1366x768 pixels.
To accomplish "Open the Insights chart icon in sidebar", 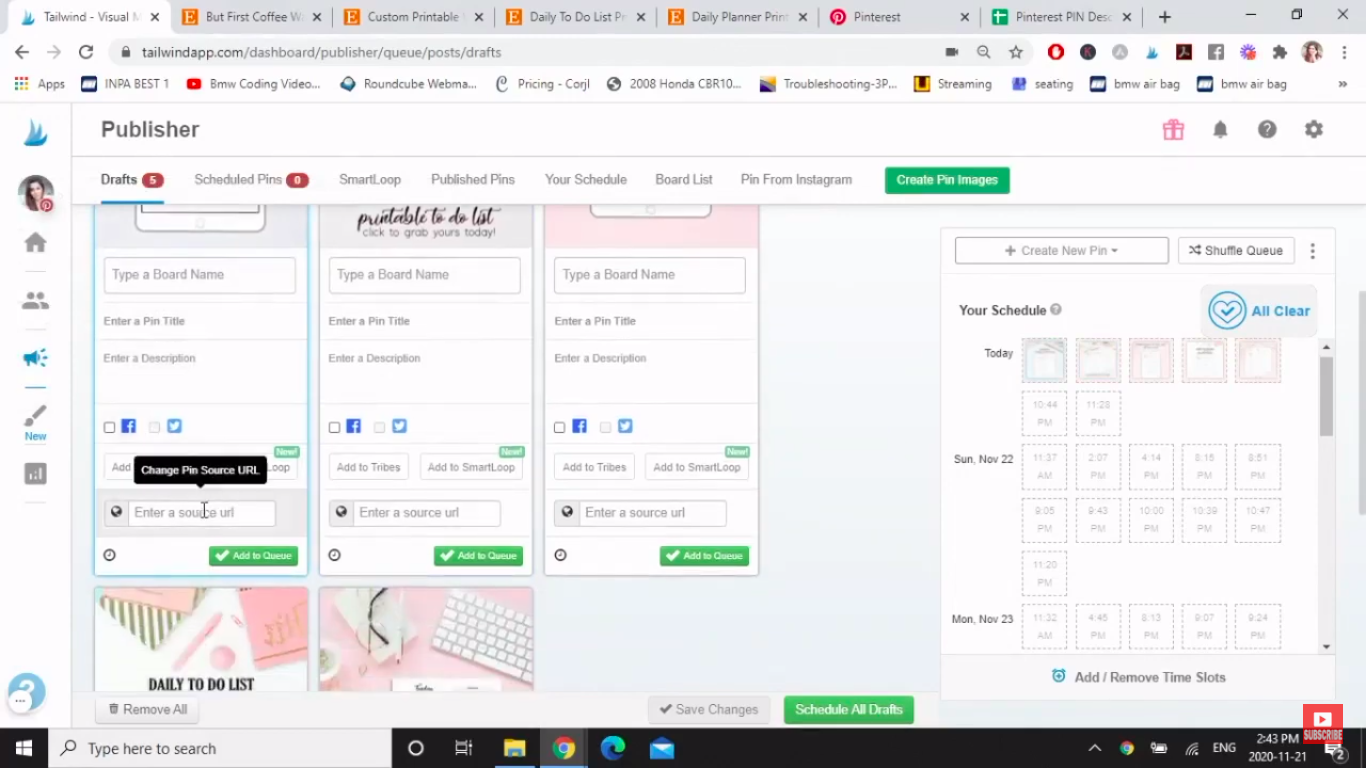I will click(35, 473).
